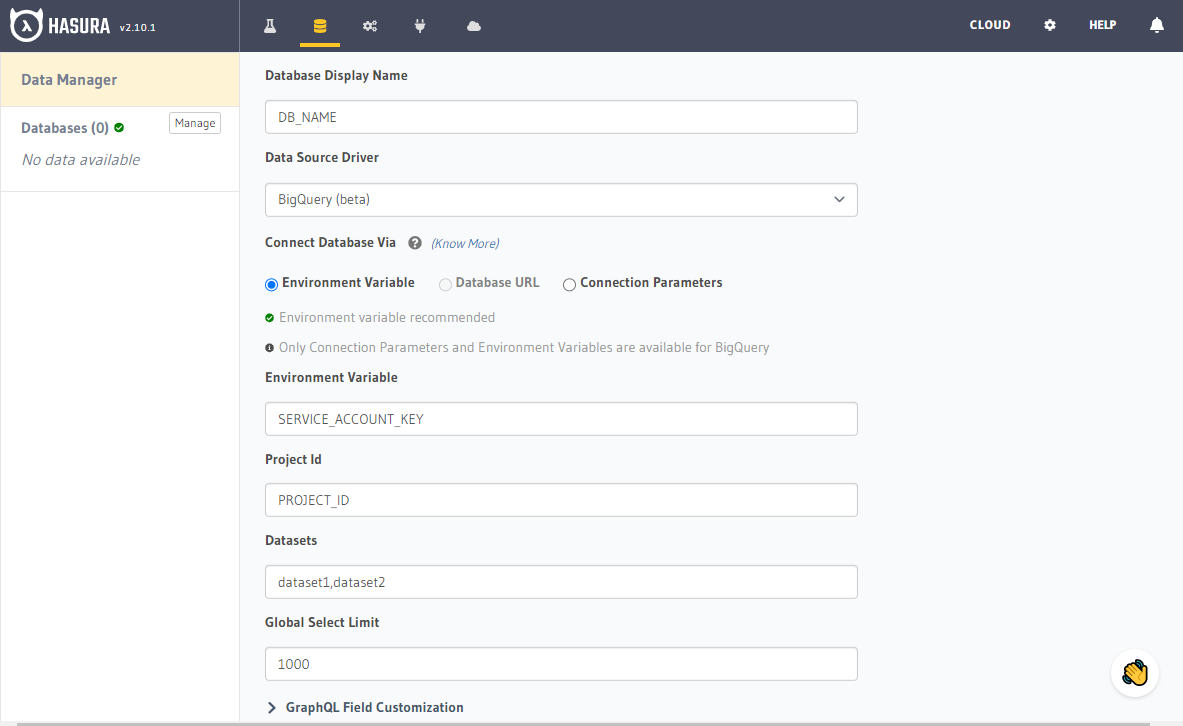Open the Know More link
The height and width of the screenshot is (726, 1183).
466,243
